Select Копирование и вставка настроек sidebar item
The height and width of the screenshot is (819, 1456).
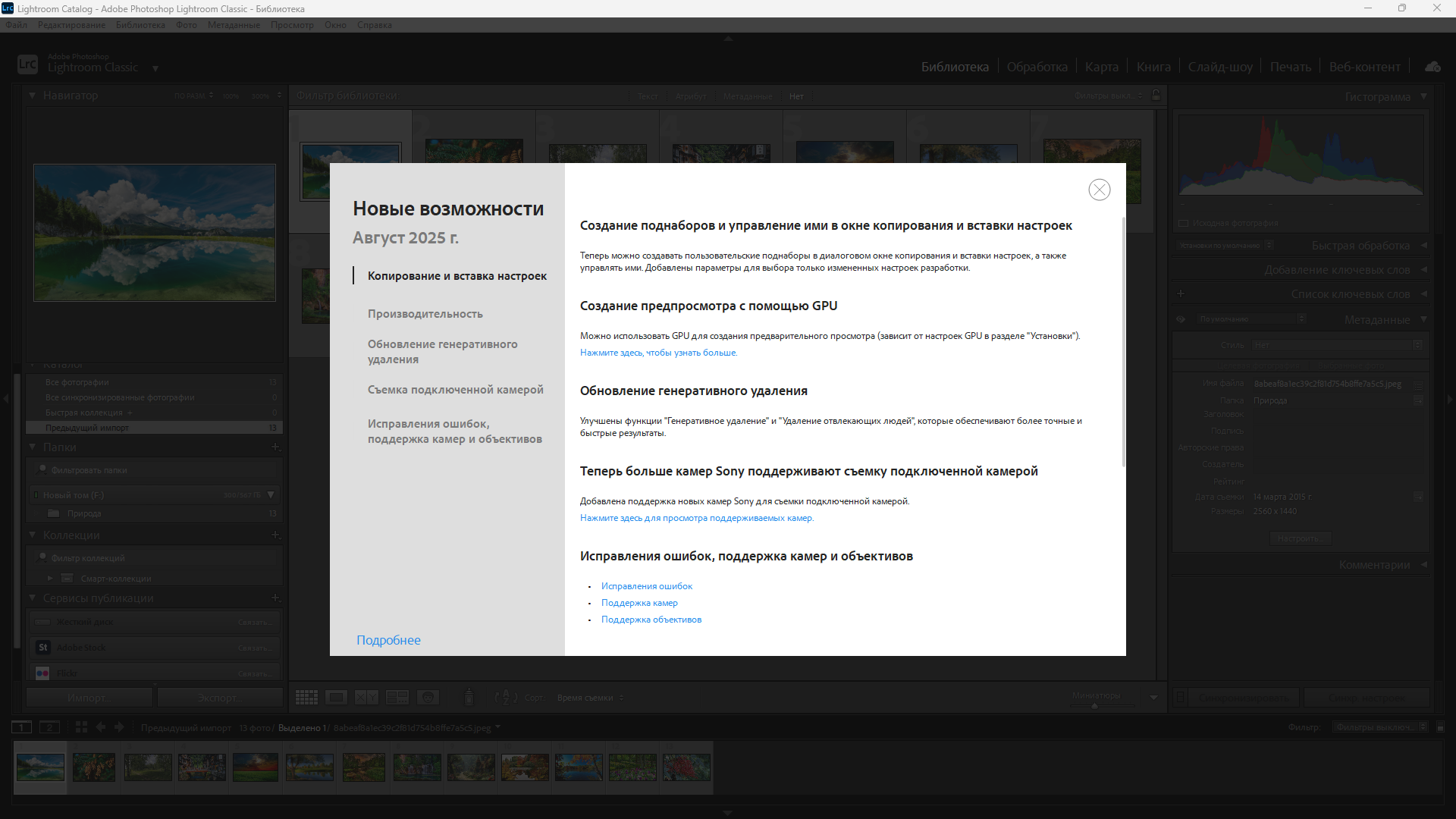[457, 276]
